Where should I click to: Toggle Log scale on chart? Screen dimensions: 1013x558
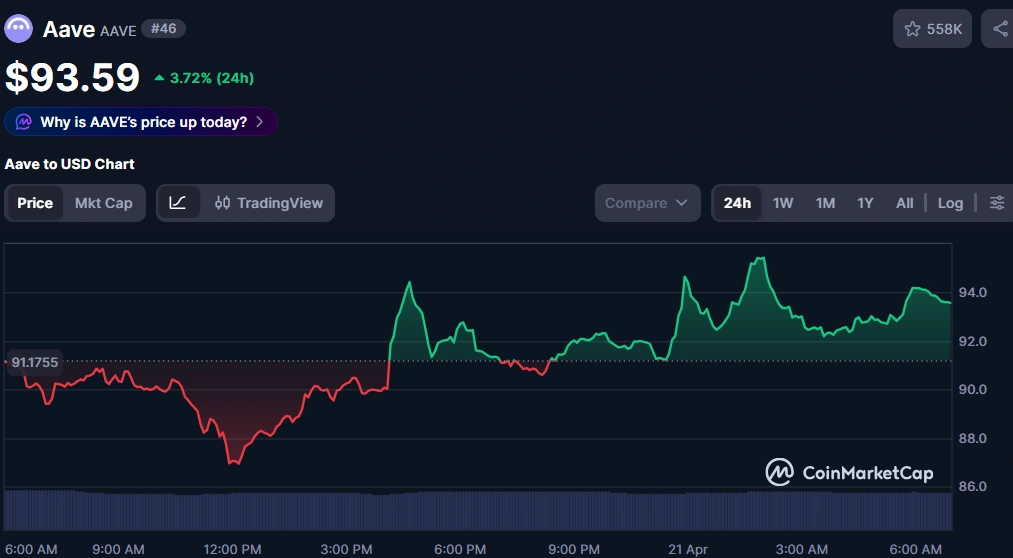(x=950, y=203)
